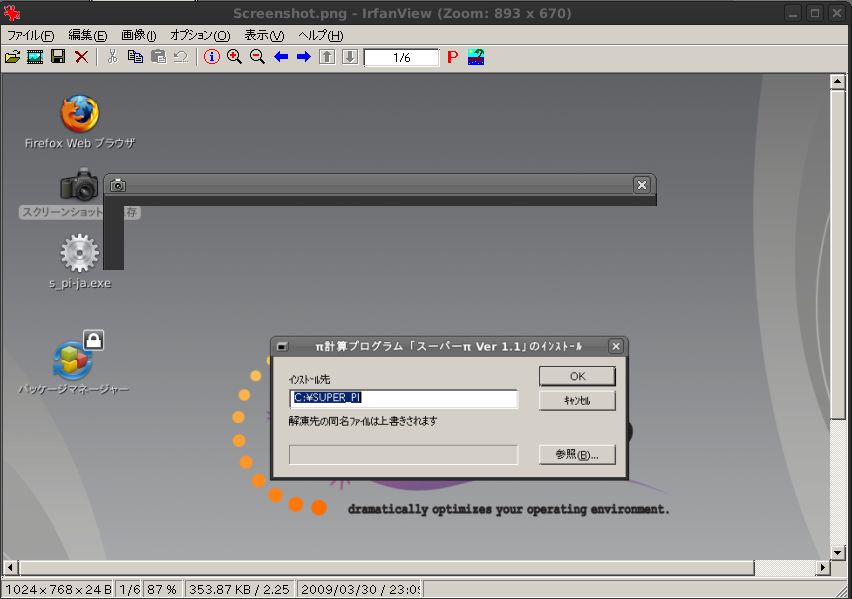Open the 画像(I) menu
The width and height of the screenshot is (852, 599).
pyautogui.click(x=139, y=35)
